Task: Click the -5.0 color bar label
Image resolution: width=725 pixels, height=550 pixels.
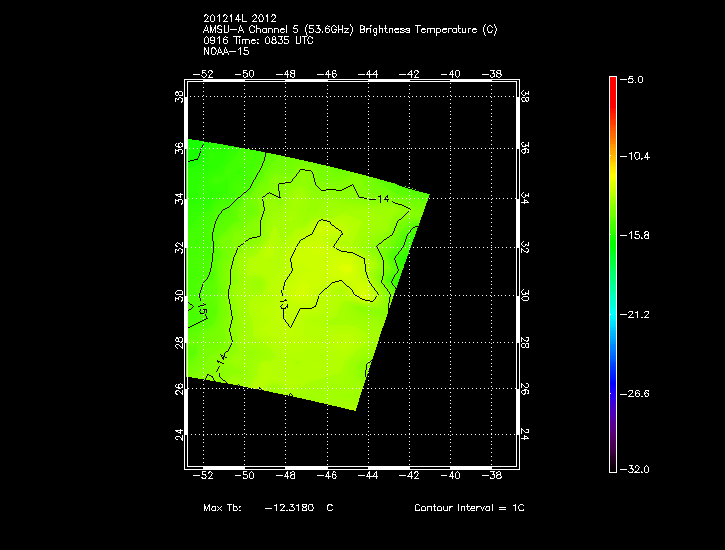Action: click(633, 78)
